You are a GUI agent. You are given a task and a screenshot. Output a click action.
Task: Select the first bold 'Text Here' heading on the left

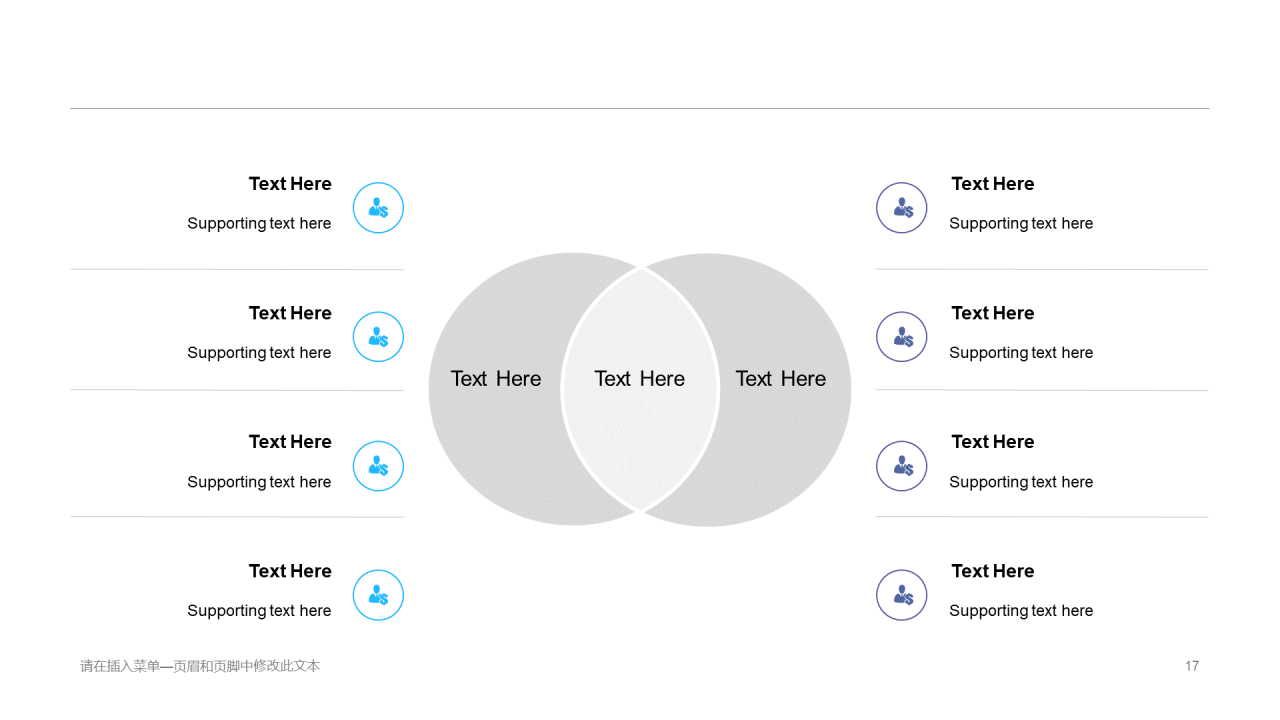[x=290, y=184]
